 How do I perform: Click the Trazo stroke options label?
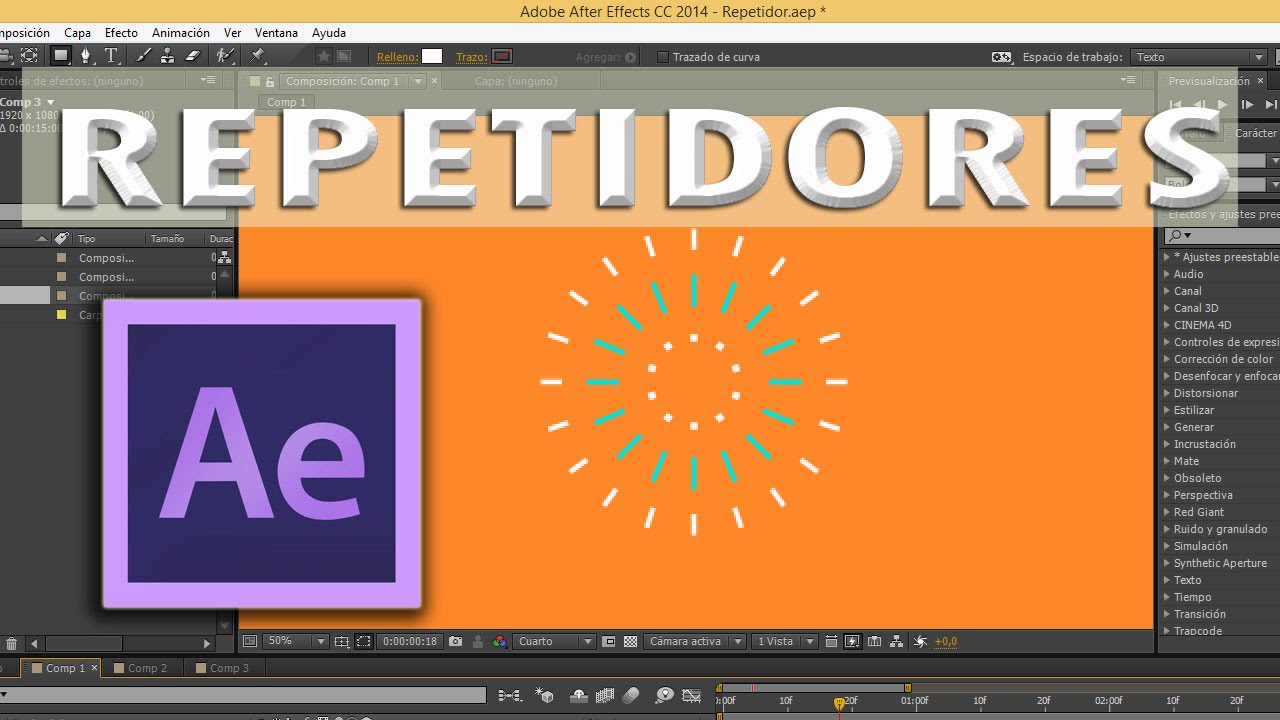click(x=471, y=57)
